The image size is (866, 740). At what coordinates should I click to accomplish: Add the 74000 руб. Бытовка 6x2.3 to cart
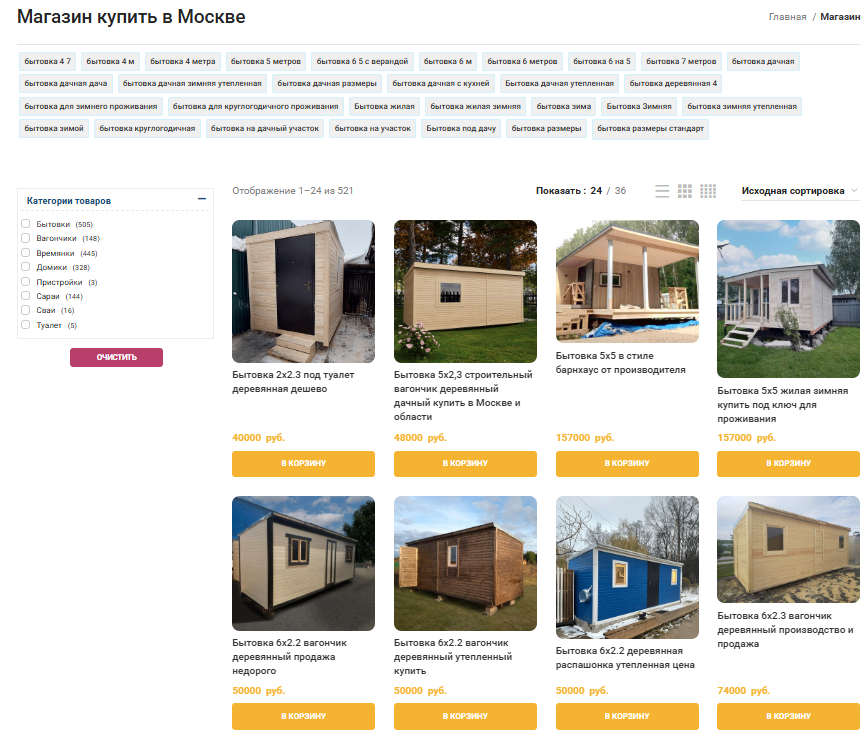[x=788, y=716]
